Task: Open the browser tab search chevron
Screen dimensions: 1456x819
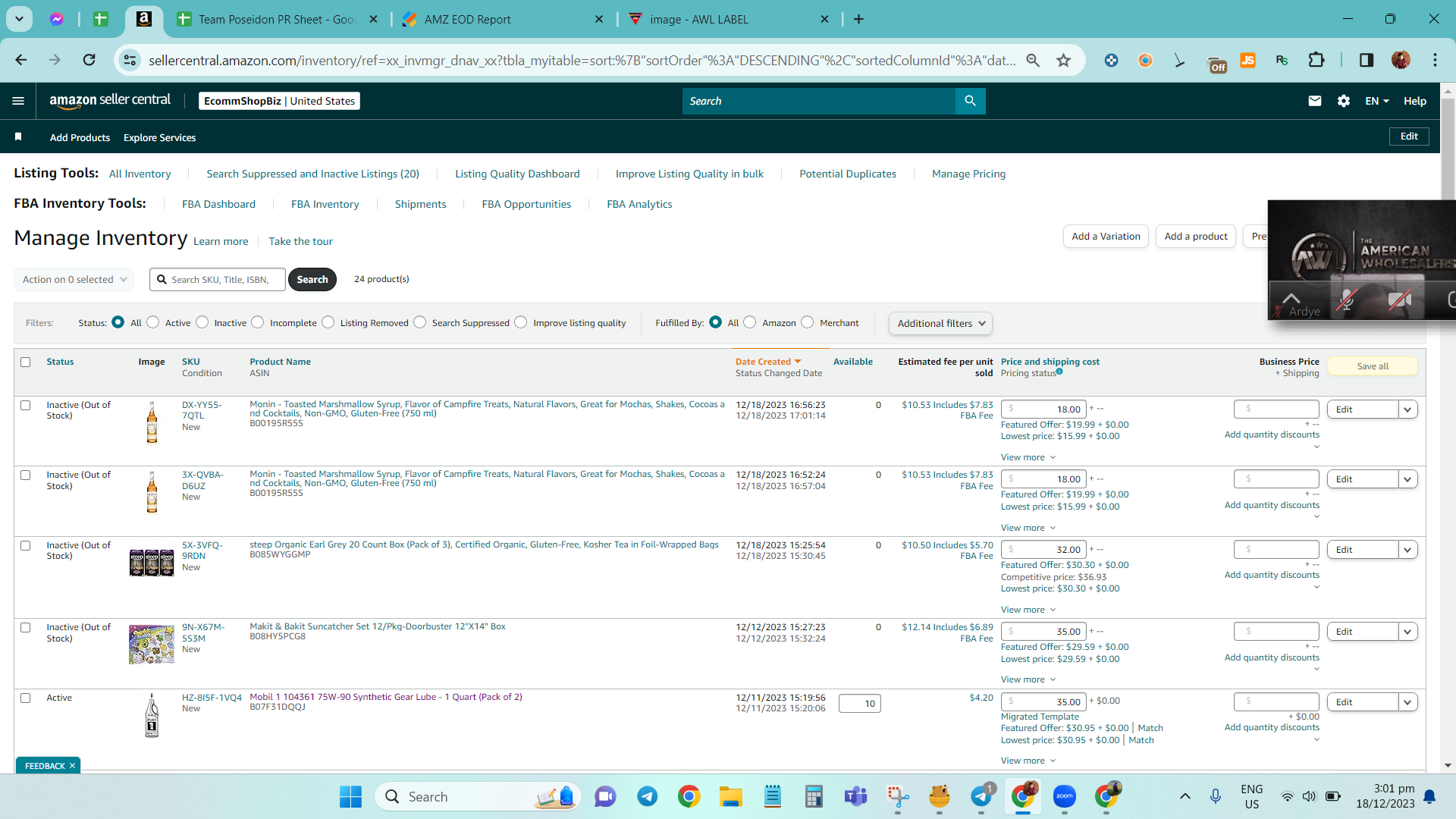Action: 19,19
